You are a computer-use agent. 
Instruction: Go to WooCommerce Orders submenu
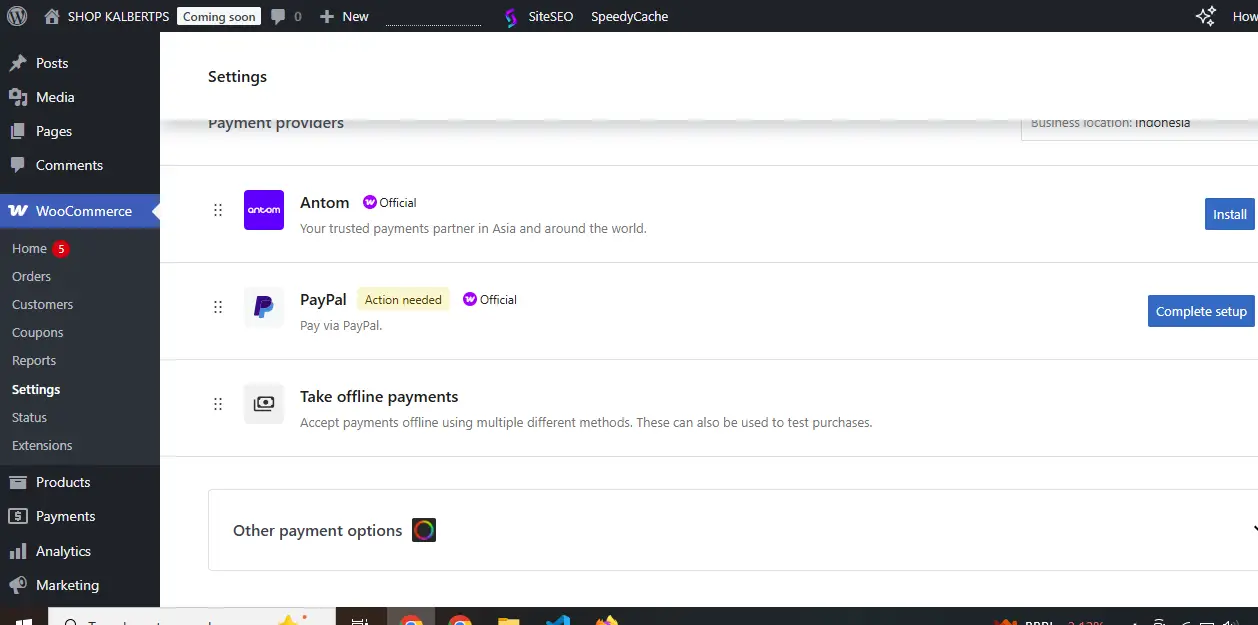(x=31, y=276)
